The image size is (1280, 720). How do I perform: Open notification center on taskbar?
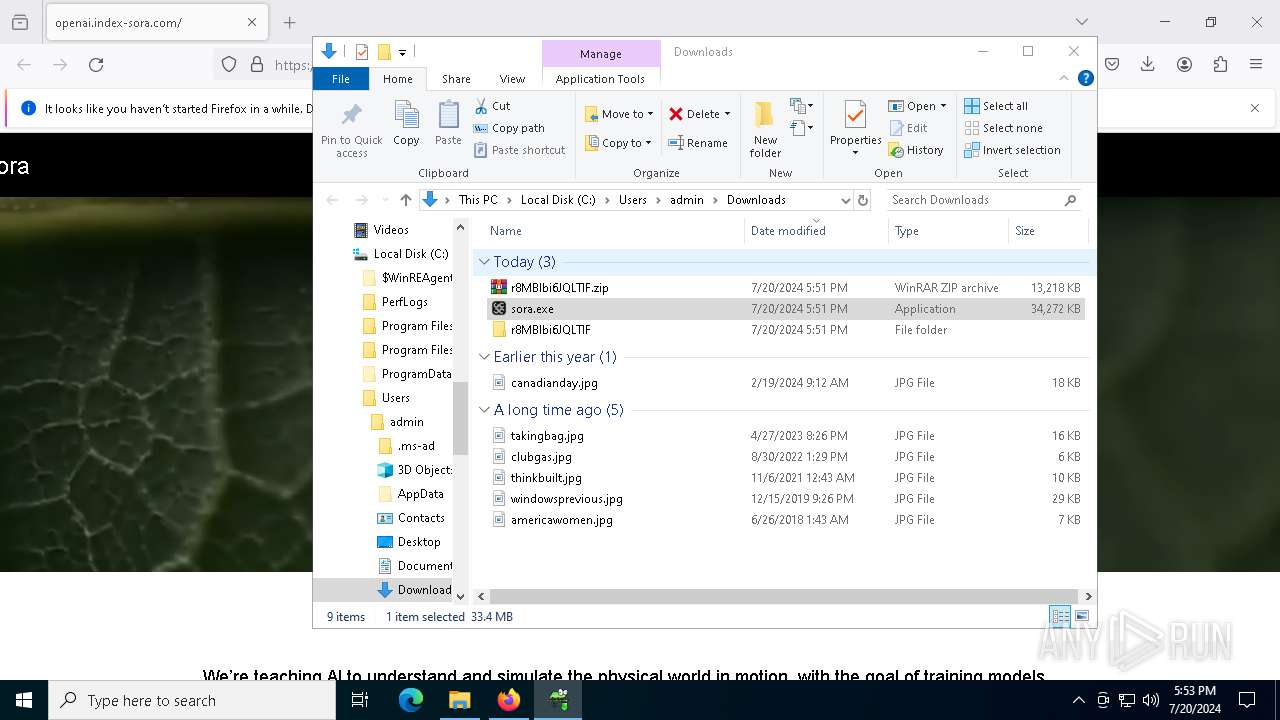pos(1247,700)
